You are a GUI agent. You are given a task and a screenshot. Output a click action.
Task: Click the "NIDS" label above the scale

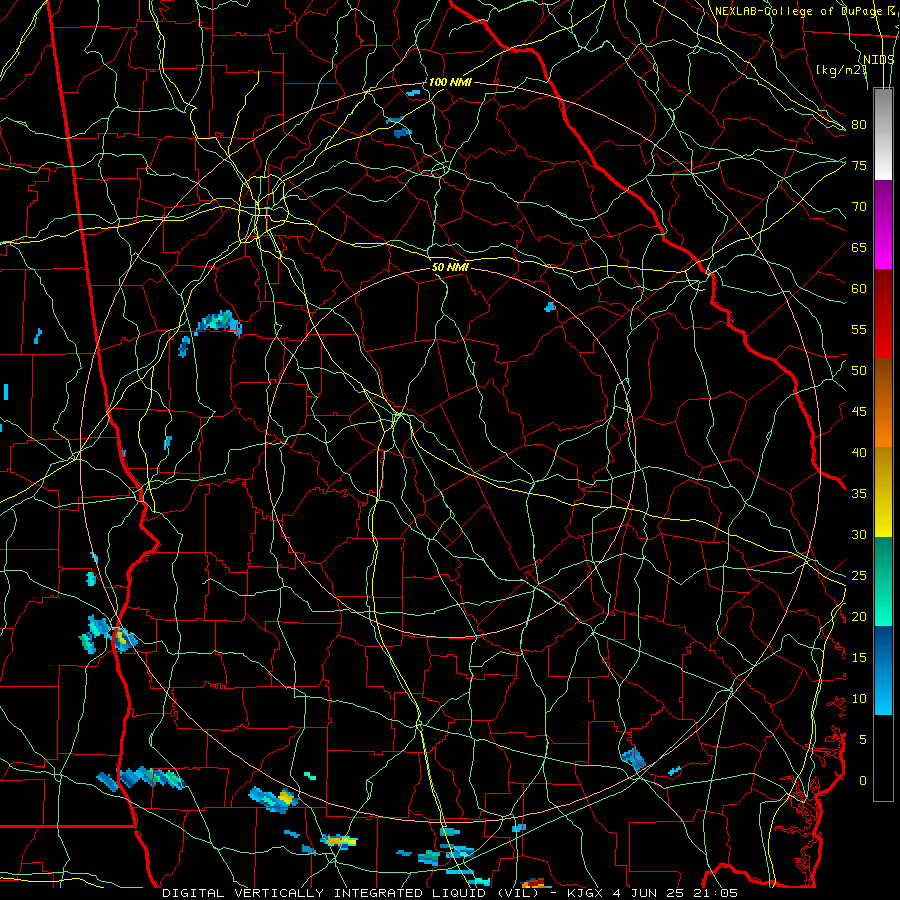click(x=879, y=60)
